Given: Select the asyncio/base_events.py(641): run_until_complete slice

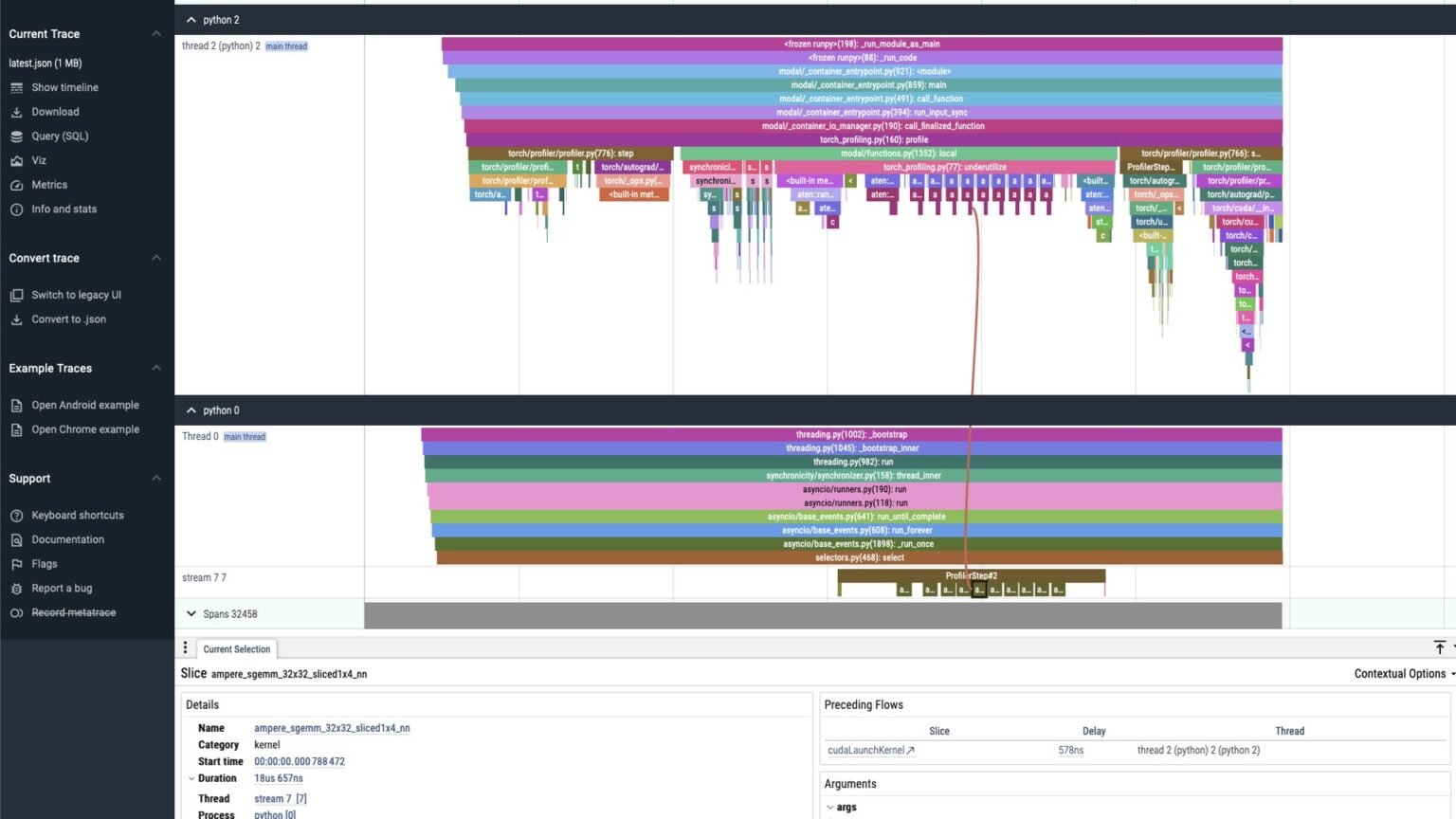Looking at the screenshot, I should (x=856, y=517).
